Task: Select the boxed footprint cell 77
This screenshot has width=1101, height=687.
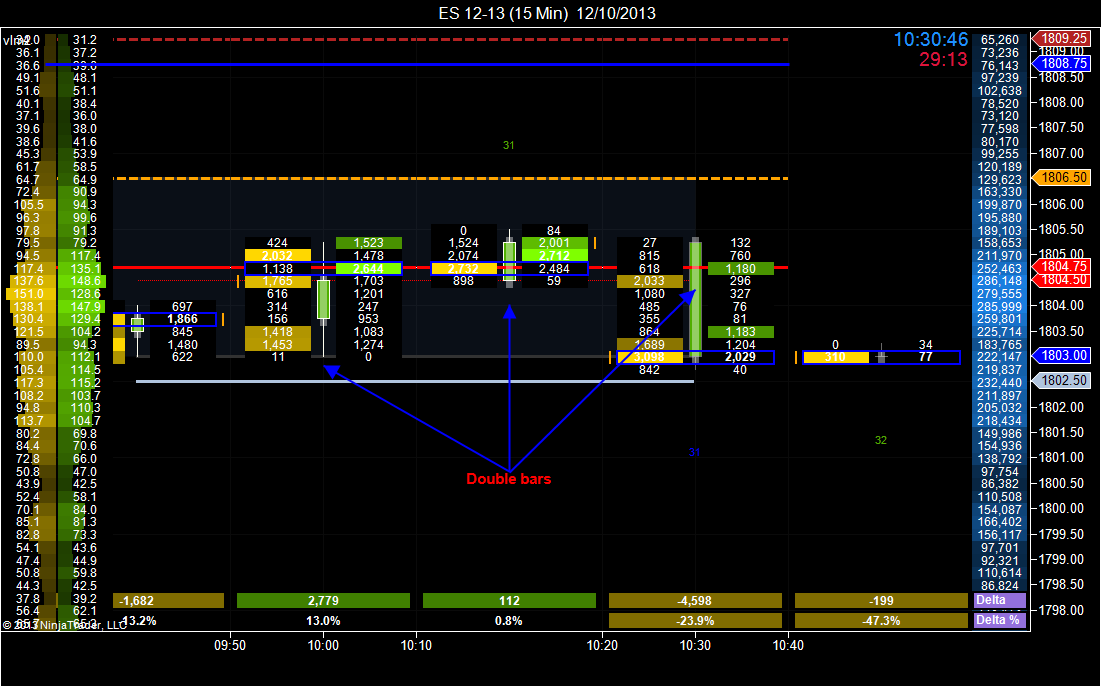Action: point(926,357)
